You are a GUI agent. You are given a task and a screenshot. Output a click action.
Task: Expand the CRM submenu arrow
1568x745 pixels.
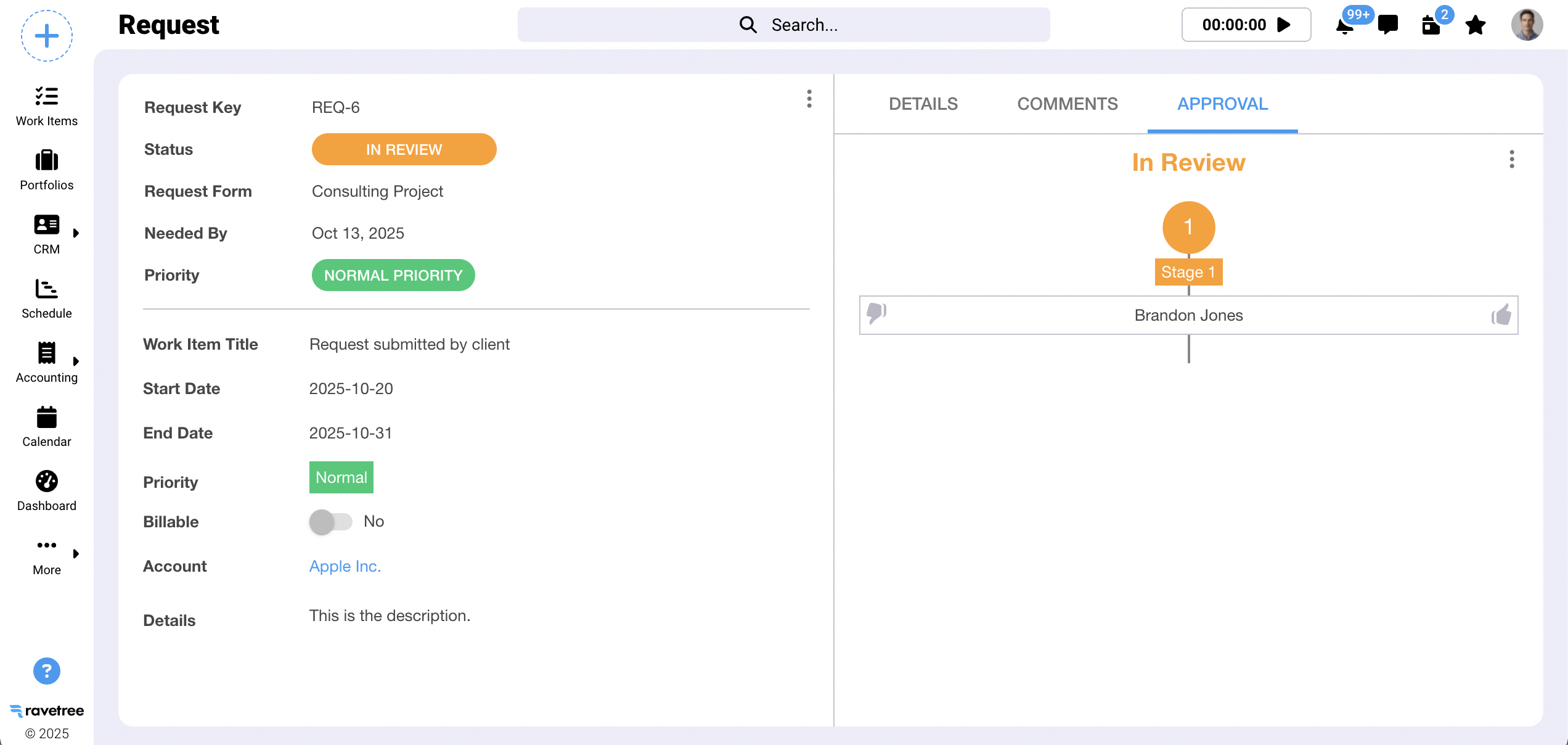pos(76,233)
